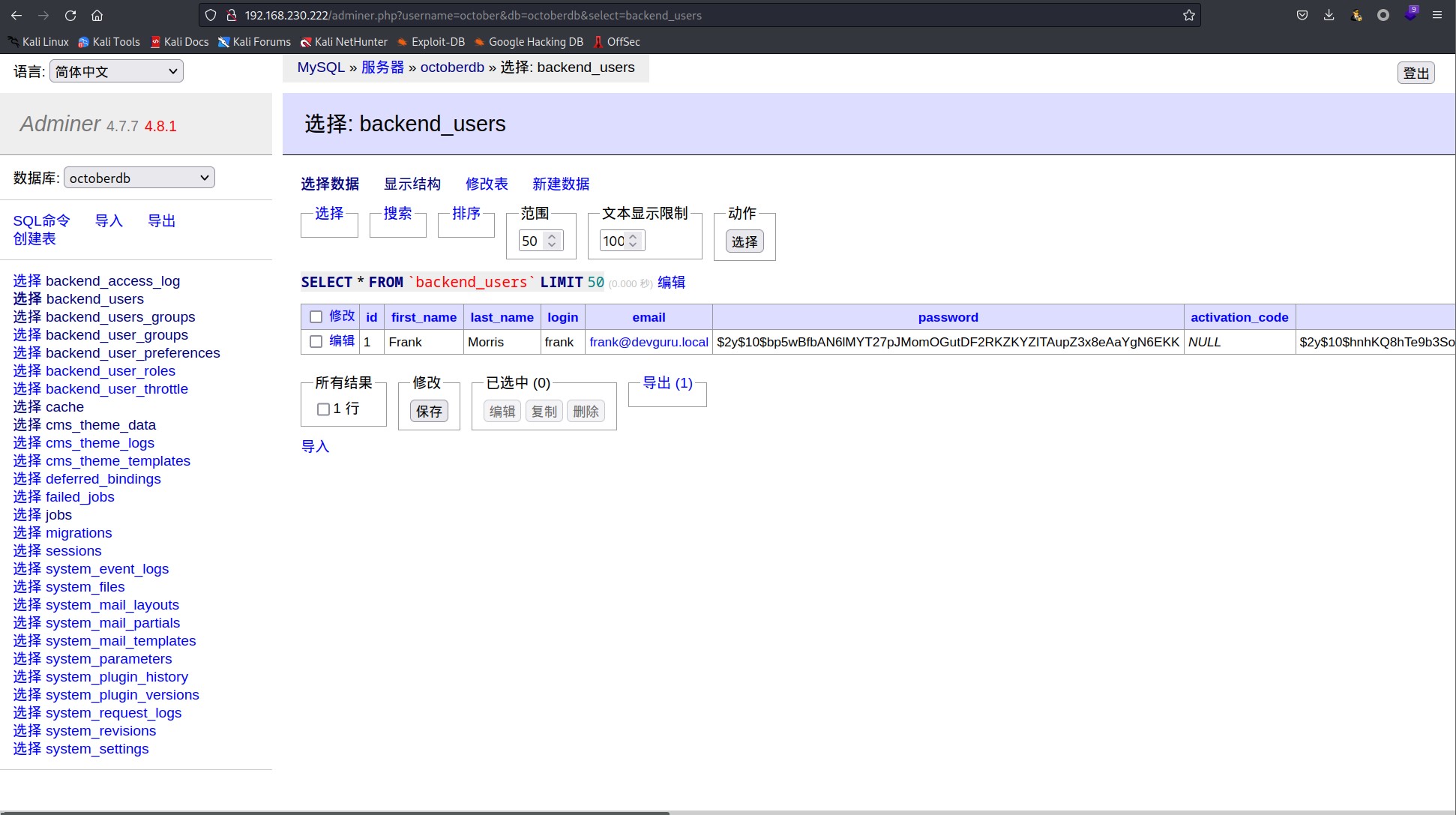Open the purple extension icon with badge
Image resolution: width=1456 pixels, height=815 pixels.
[1411, 14]
